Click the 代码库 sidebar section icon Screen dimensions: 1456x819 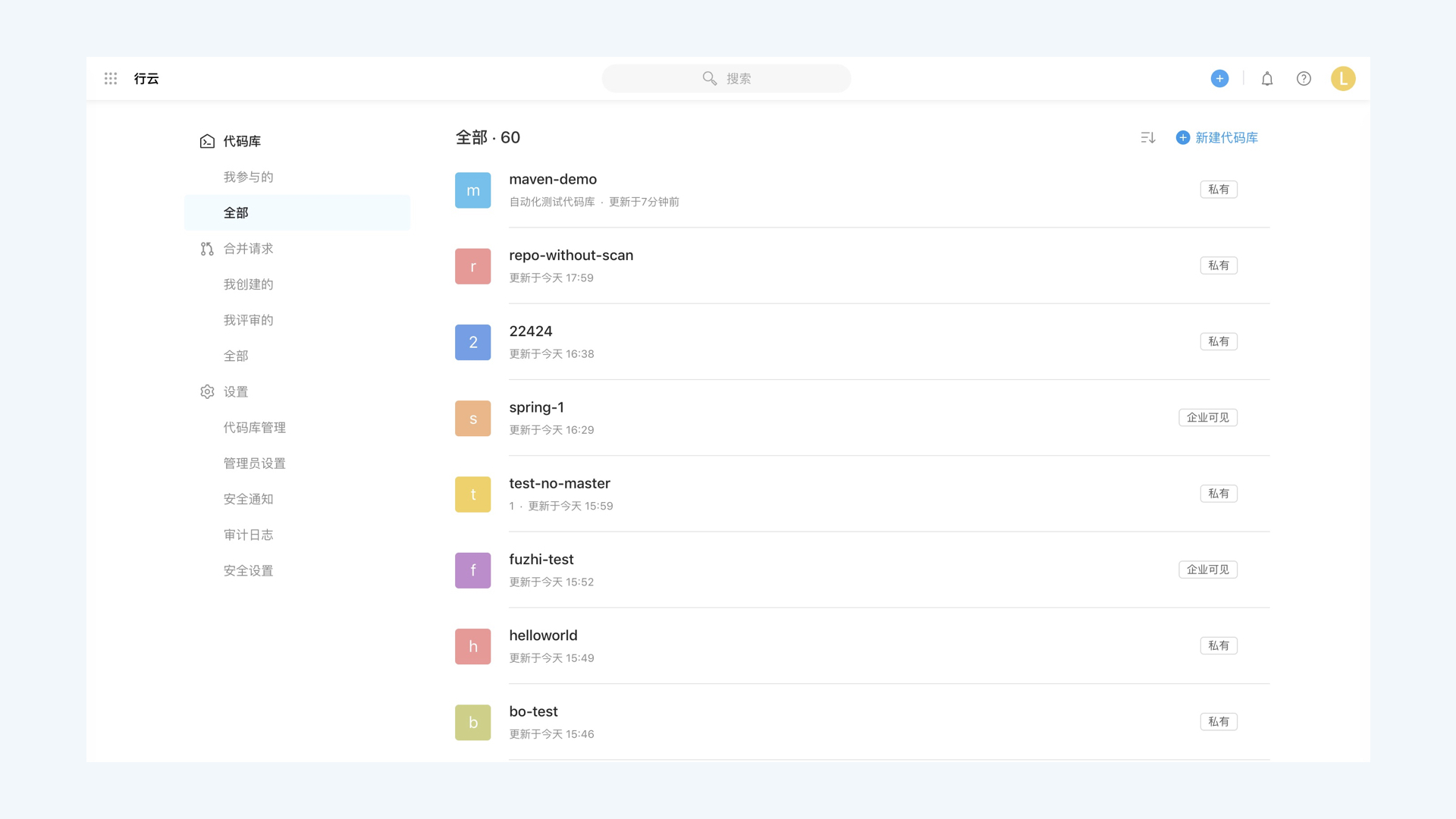[207, 141]
